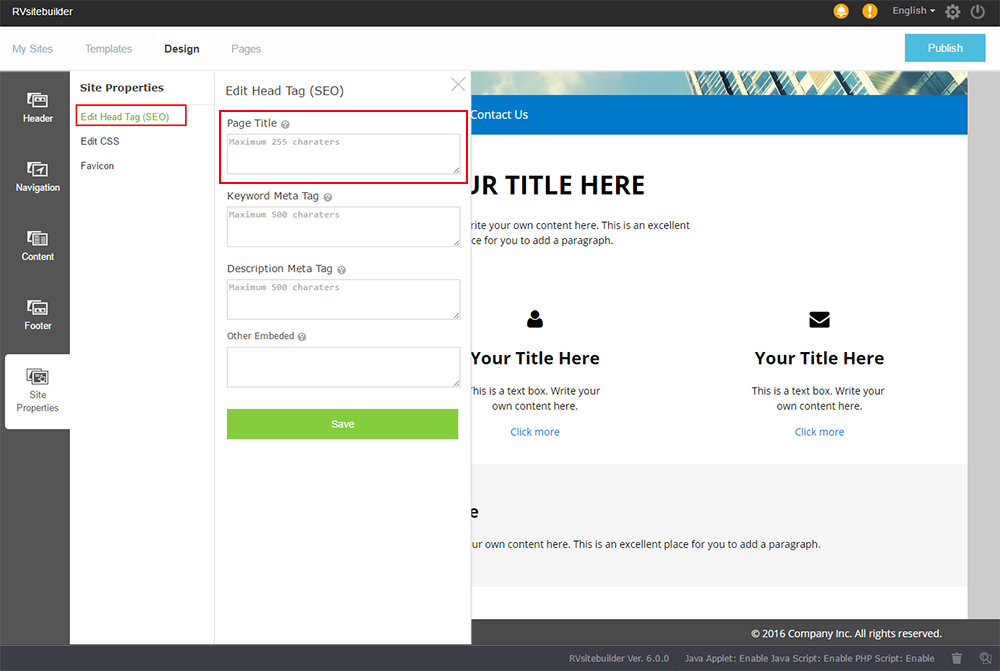Click the orange exclamation alert icon
Screen dimensions: 1000x671
870,12
